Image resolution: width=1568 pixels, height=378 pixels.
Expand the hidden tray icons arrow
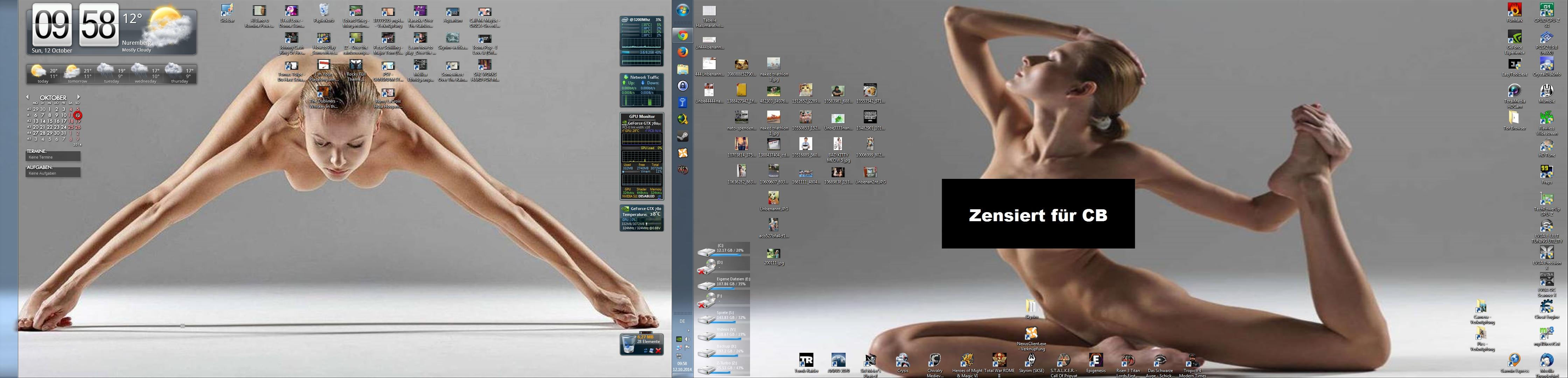(688, 330)
